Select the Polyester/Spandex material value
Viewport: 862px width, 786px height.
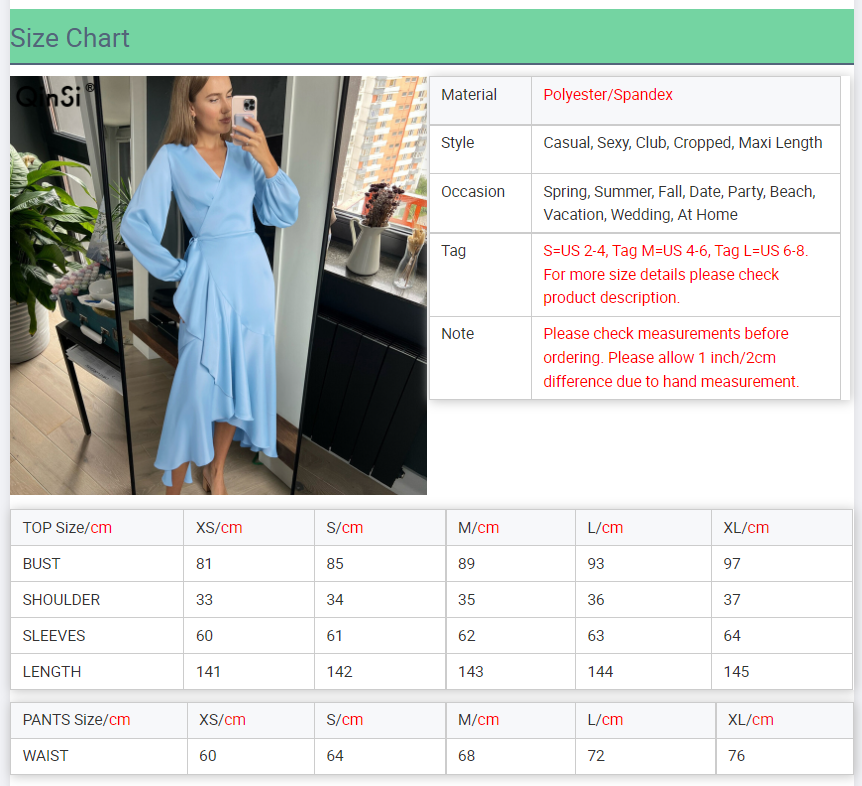(x=608, y=95)
